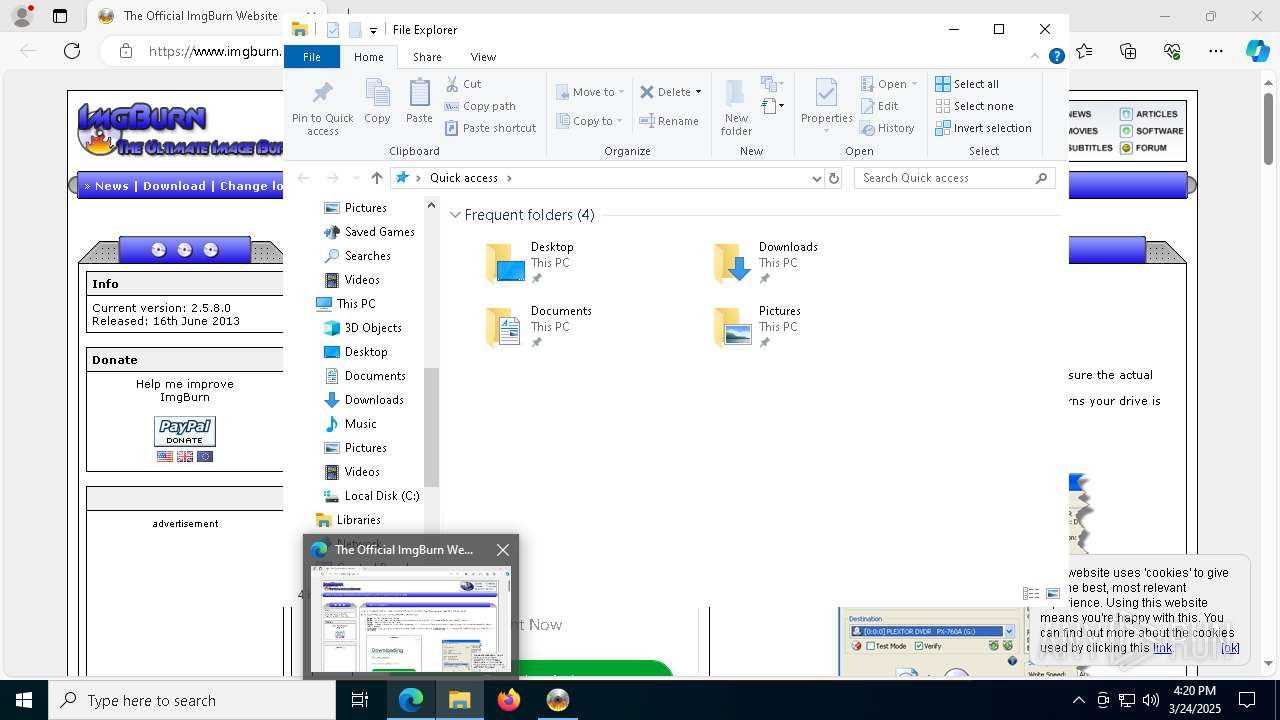Image resolution: width=1280 pixels, height=720 pixels.
Task: Click Invert selection in the ribbon
Action: 983,128
